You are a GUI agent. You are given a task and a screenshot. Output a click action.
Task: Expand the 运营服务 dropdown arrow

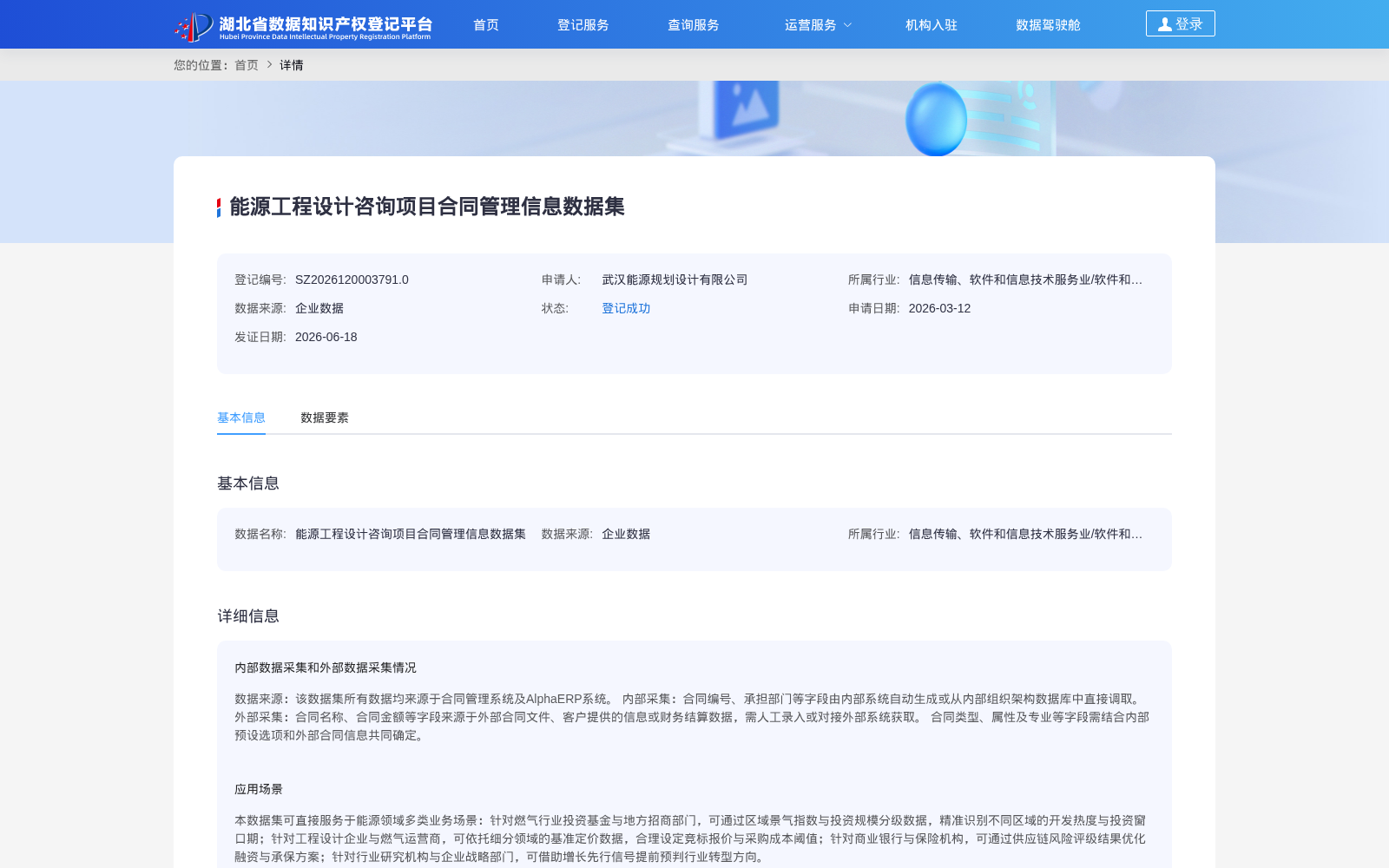(x=848, y=25)
